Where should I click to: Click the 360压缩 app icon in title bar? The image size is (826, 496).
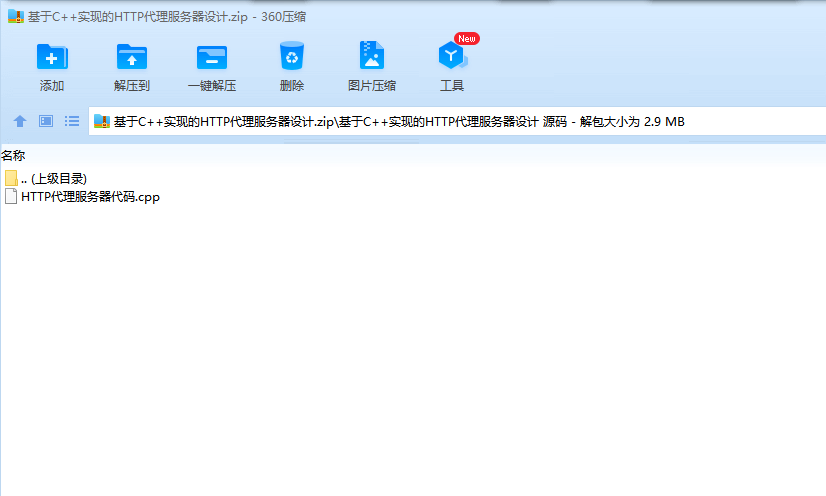pyautogui.click(x=16, y=16)
